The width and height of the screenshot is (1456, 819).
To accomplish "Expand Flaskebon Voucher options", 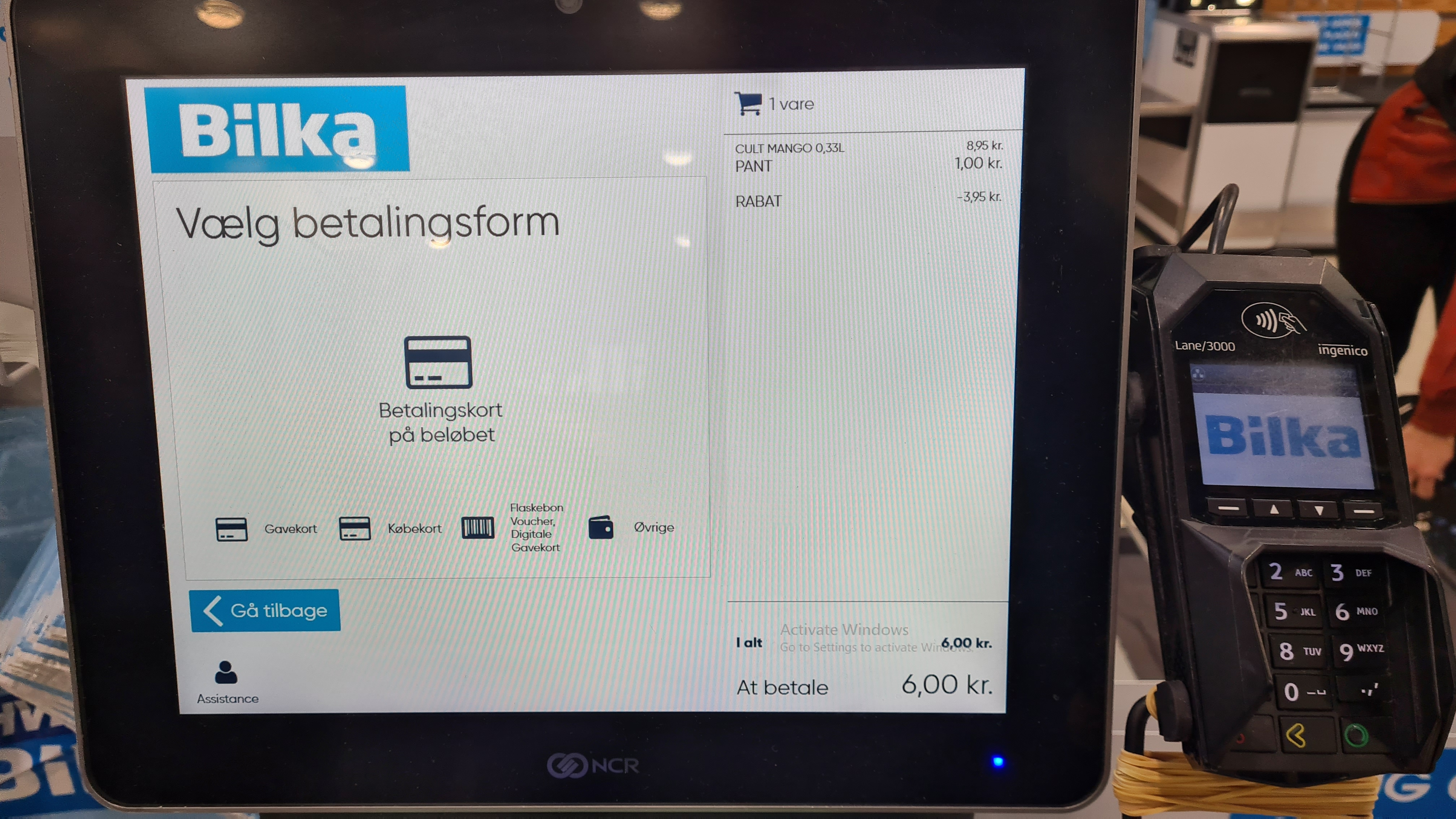I will 510,527.
